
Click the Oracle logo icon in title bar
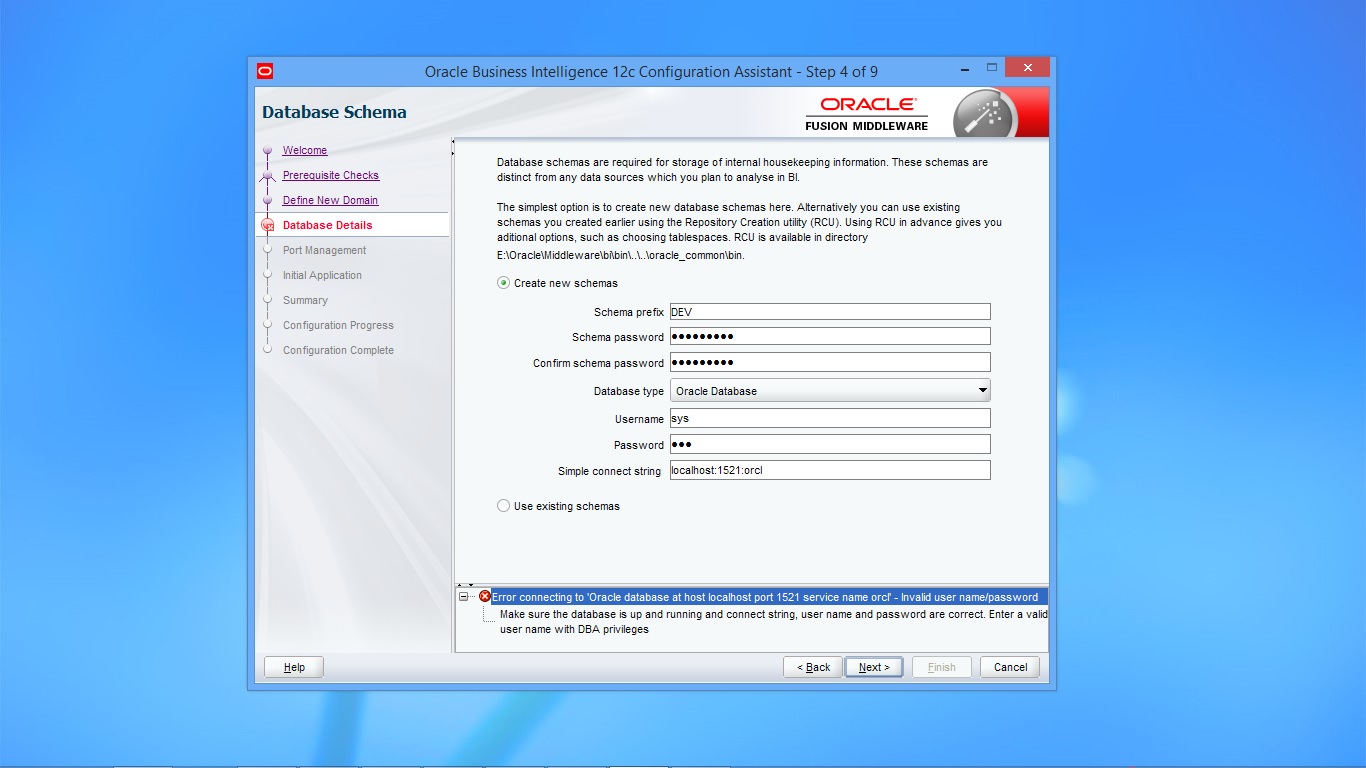click(x=265, y=71)
